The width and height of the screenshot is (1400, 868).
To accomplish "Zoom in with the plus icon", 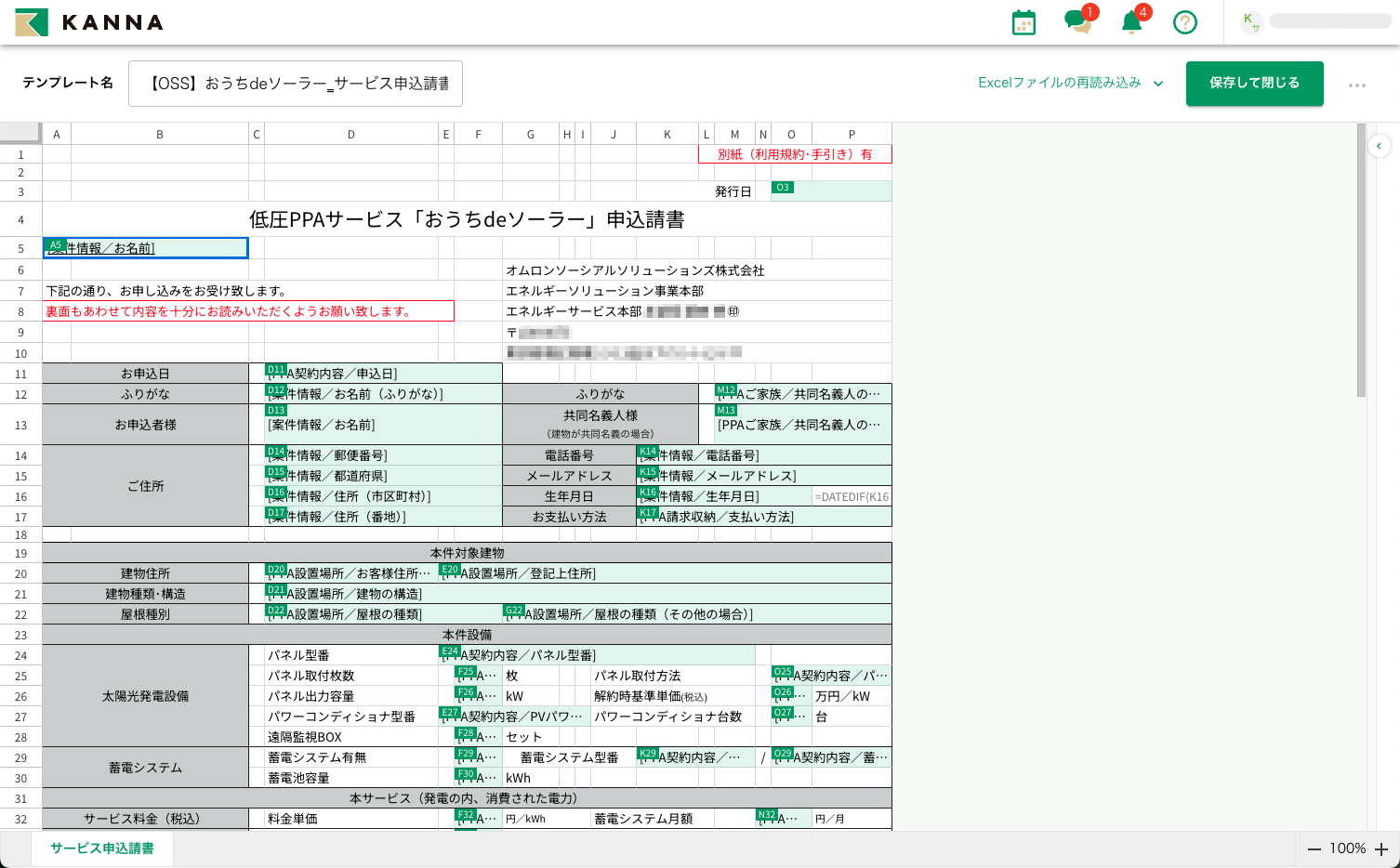I will (x=1381, y=849).
